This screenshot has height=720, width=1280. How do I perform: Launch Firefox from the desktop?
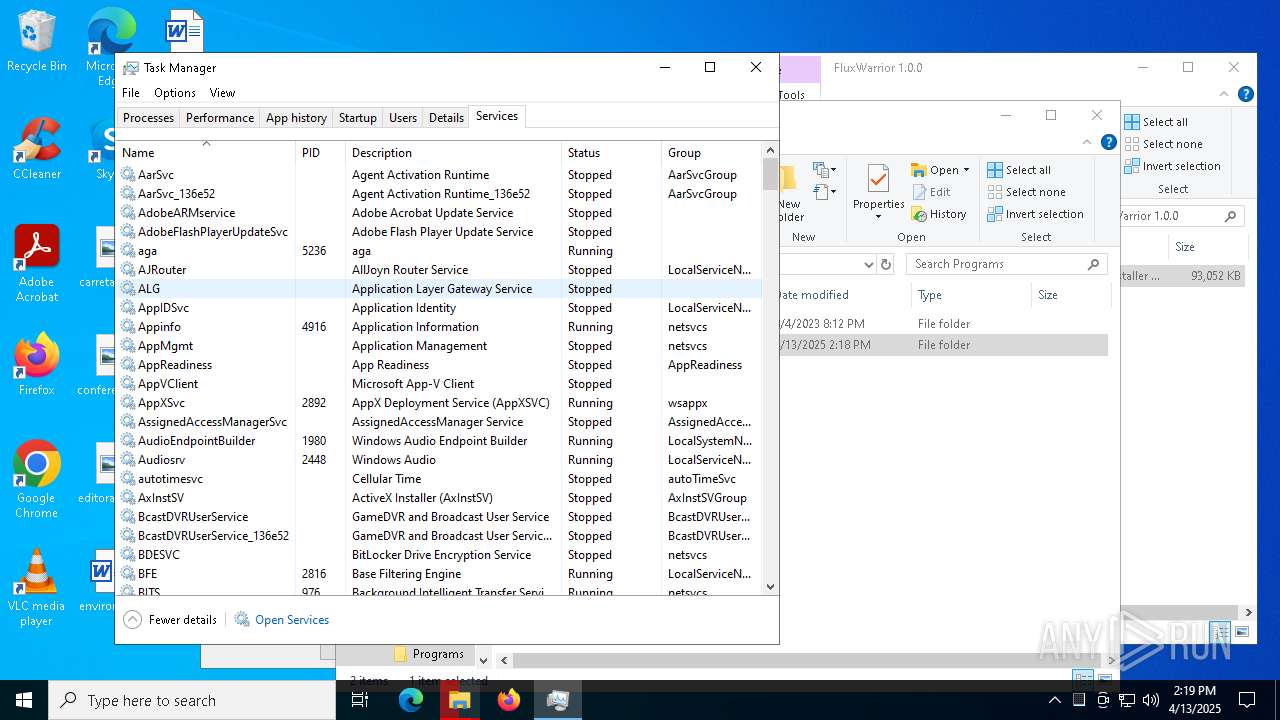coord(36,365)
